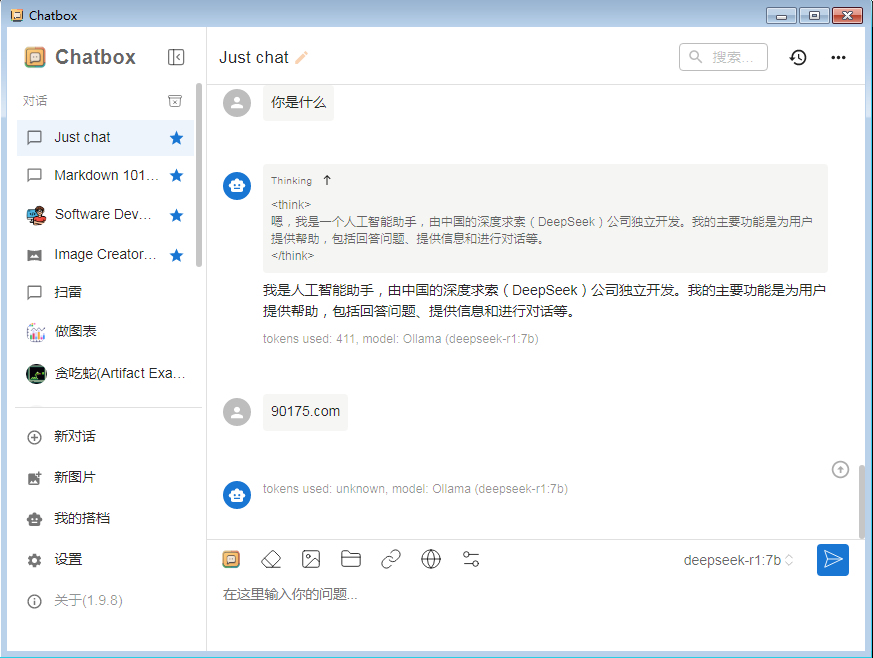Click the bot avatar beside the Thinking block
The width and height of the screenshot is (873, 658).
tap(237, 186)
